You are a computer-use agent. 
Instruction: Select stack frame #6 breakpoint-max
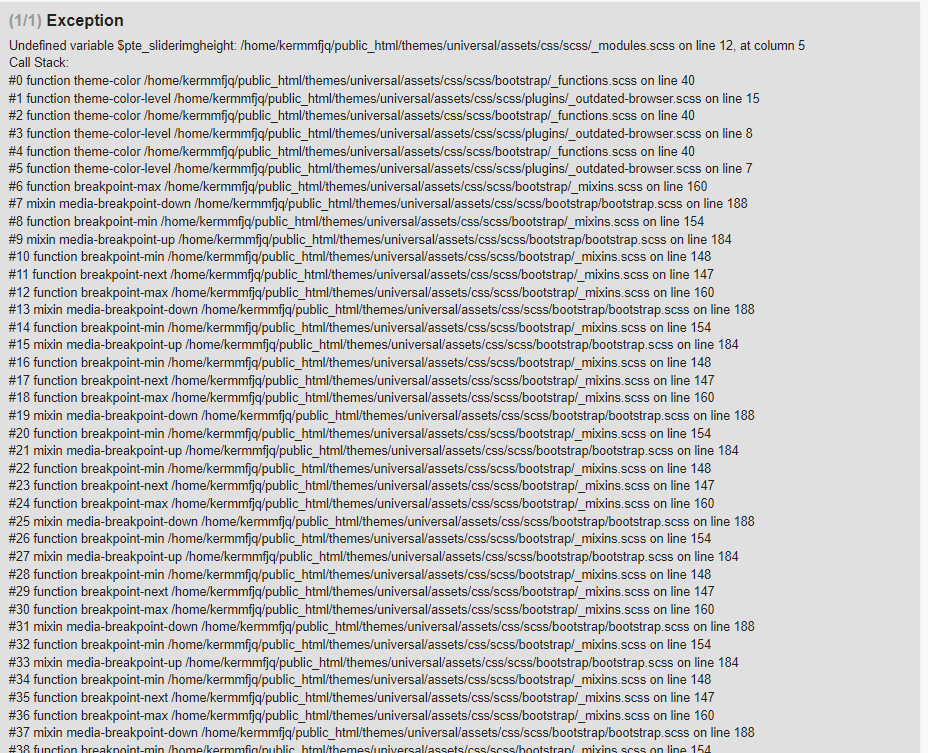358,186
